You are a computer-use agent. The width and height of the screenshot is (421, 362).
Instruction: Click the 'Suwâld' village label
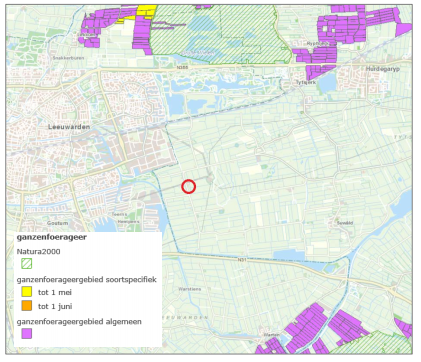[x=345, y=223]
